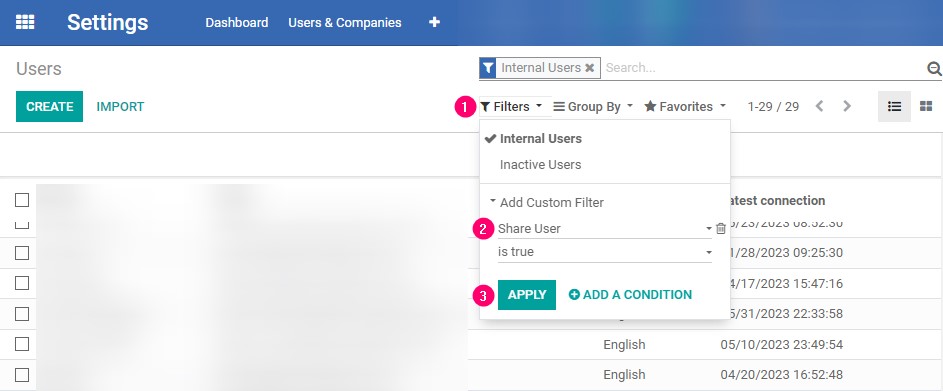The image size is (943, 391).
Task: Go to the previous page arrow
Action: tap(819, 106)
